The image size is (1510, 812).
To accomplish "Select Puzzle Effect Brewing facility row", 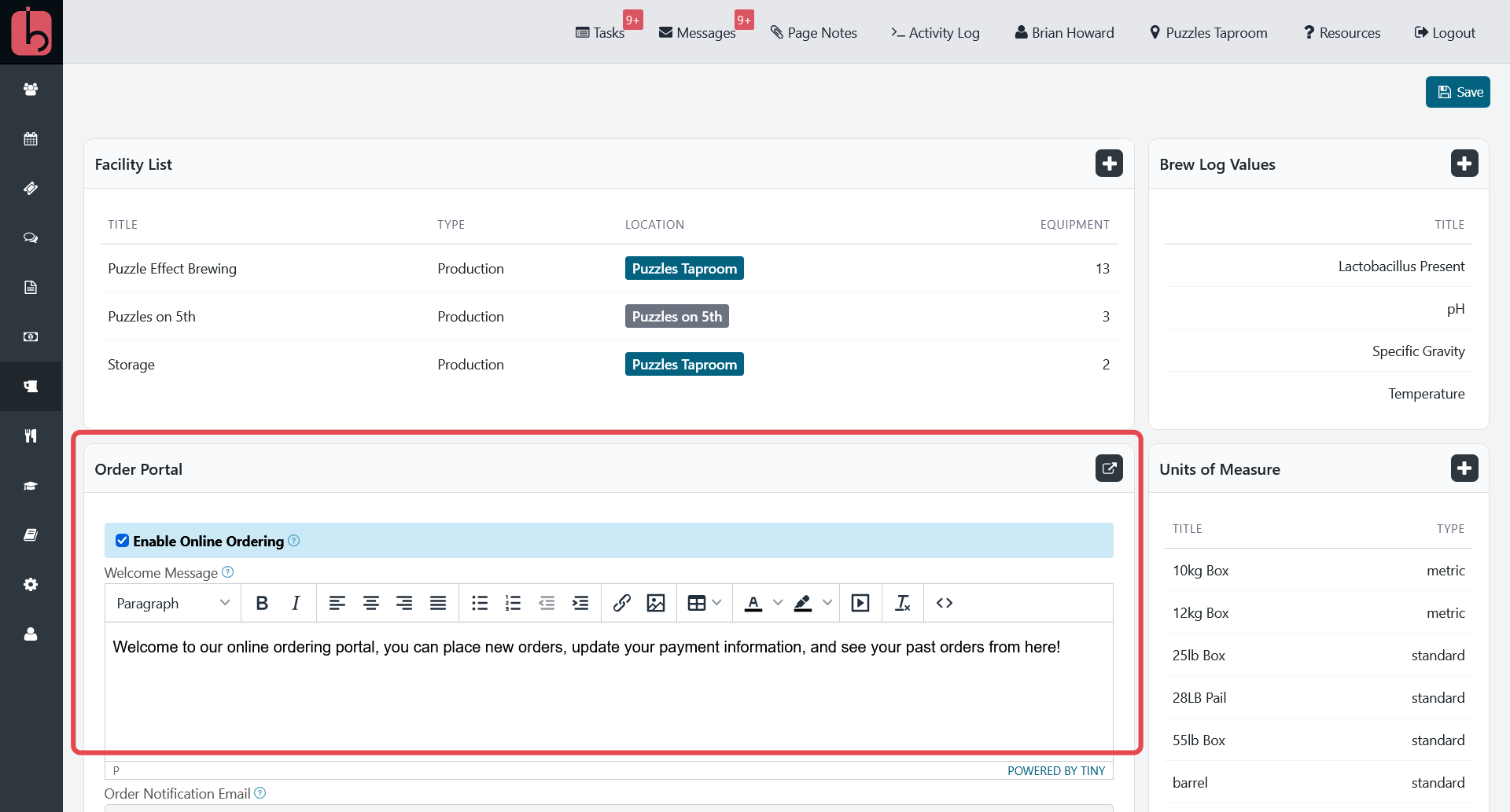I will pyautogui.click(x=609, y=268).
